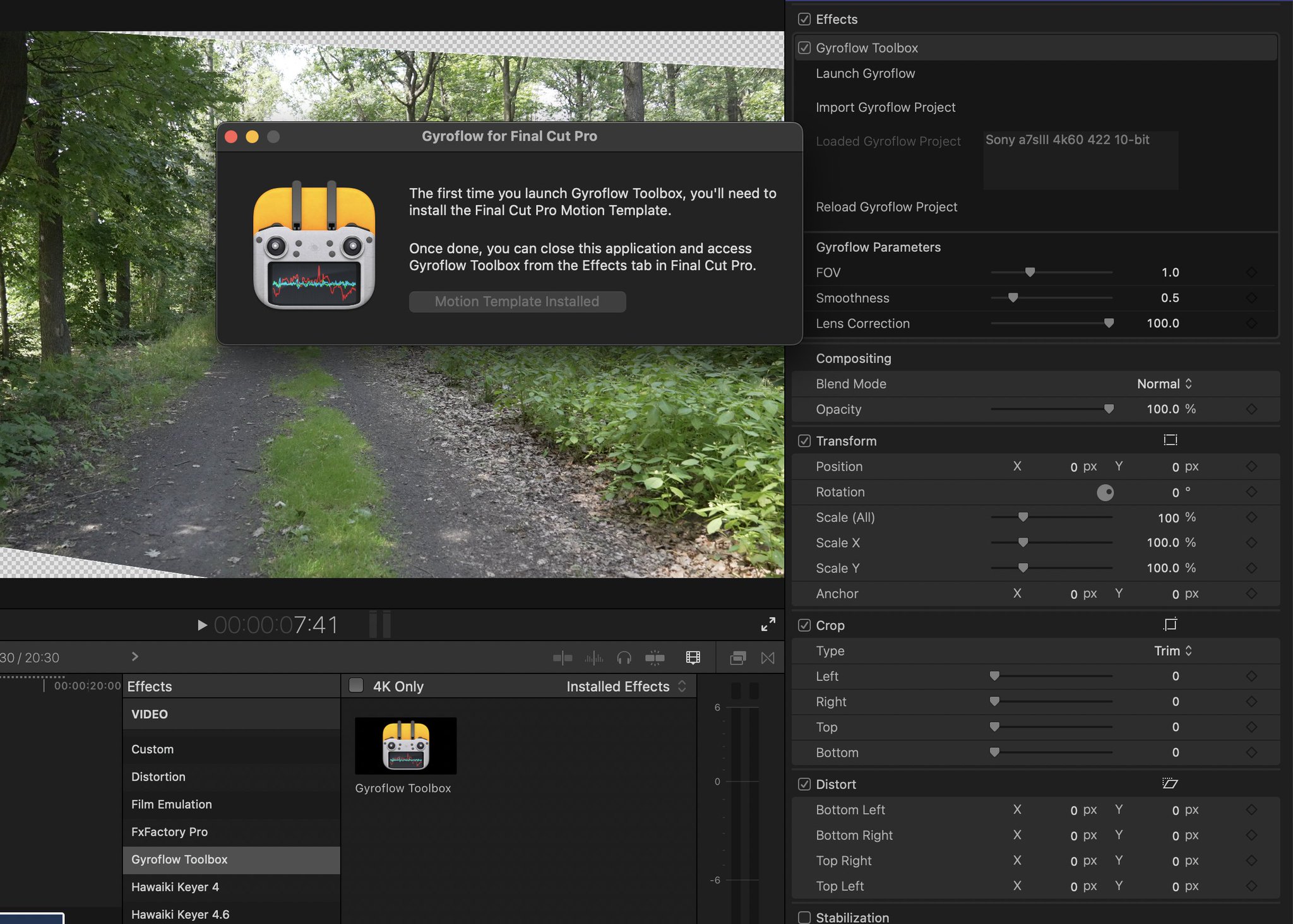Select Hawaiki Keyer 4 category
1293x924 pixels.
pos(231,887)
